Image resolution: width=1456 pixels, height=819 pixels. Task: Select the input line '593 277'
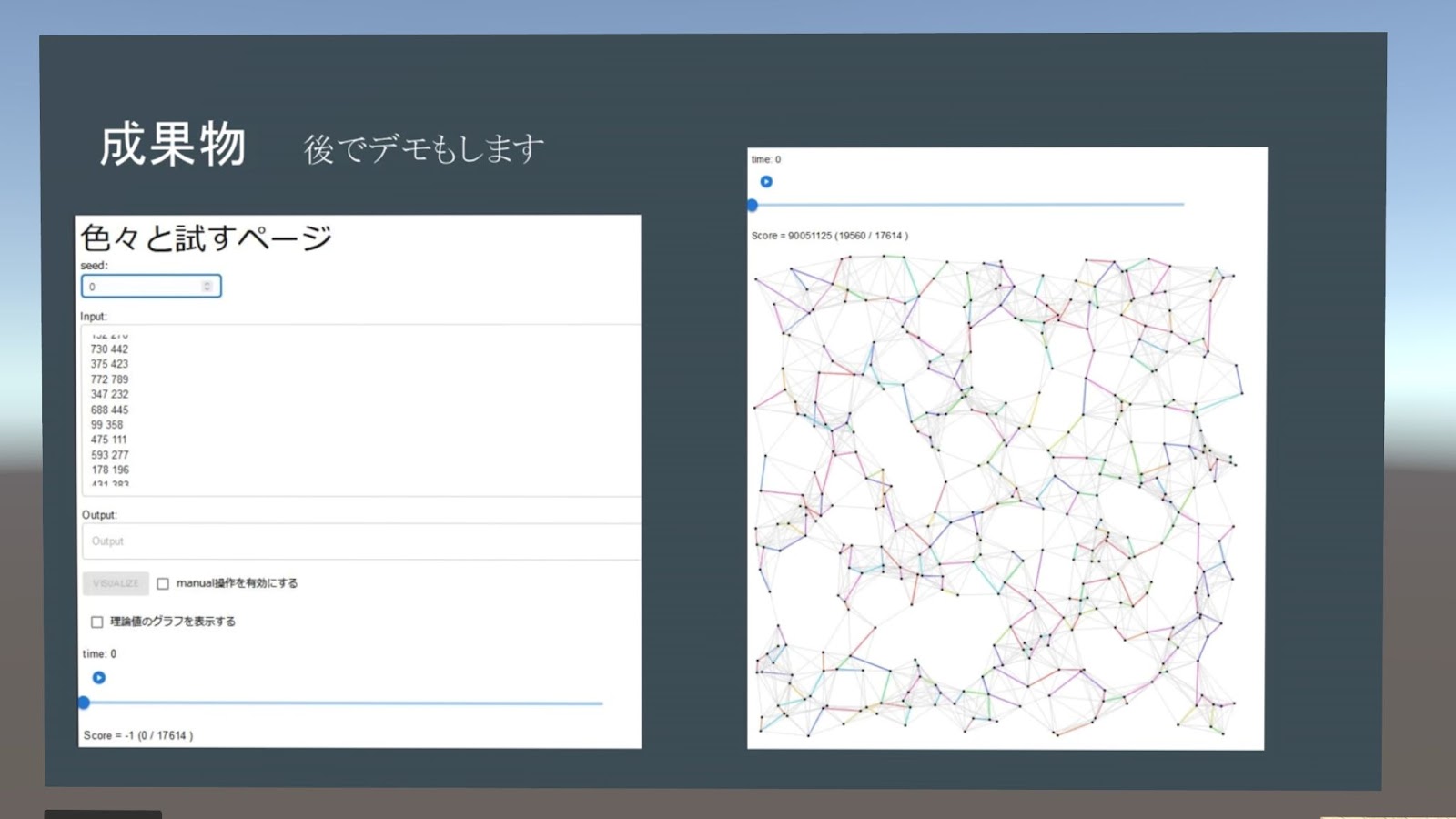109,455
